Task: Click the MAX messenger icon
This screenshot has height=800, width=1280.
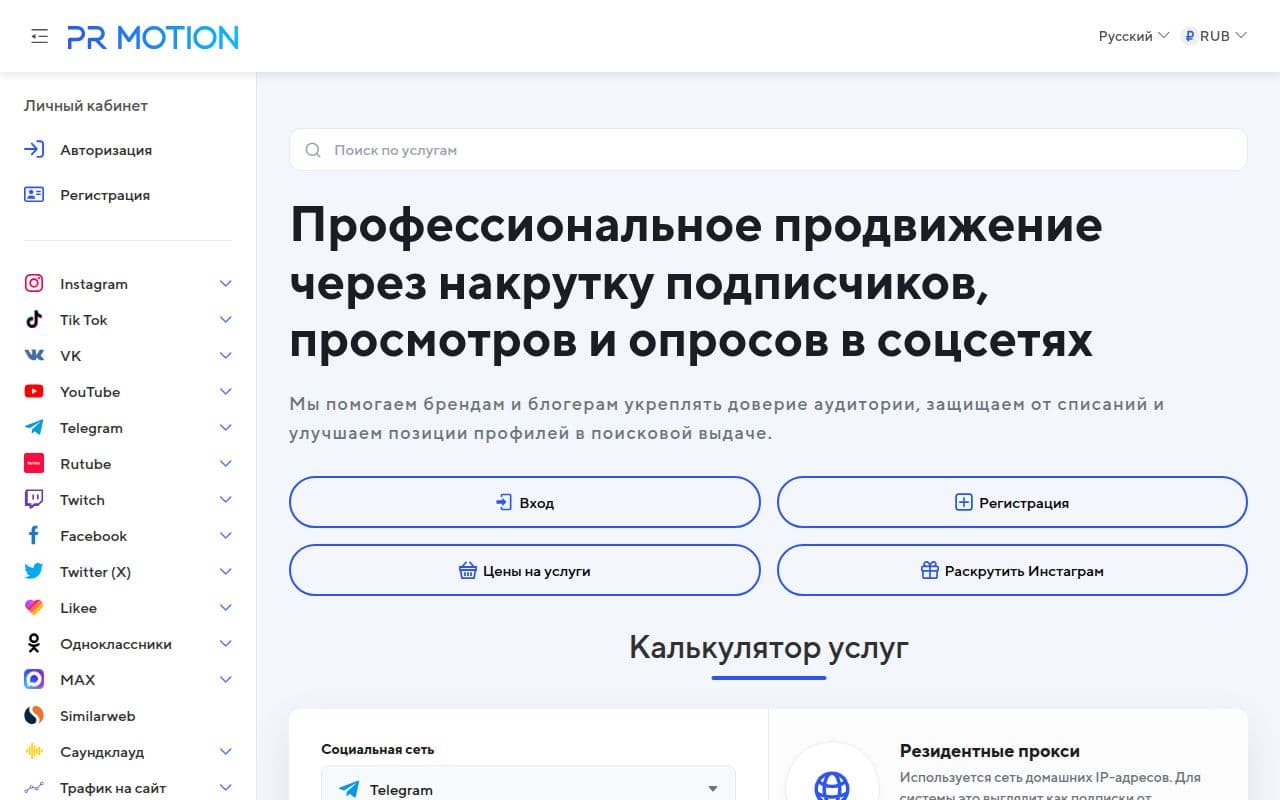Action: (x=34, y=680)
